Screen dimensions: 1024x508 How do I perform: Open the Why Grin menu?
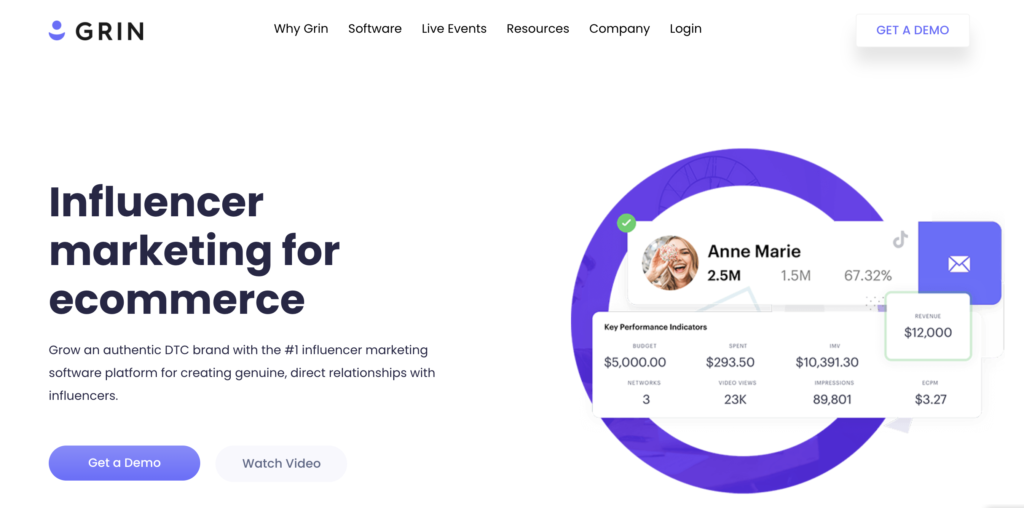click(x=301, y=29)
